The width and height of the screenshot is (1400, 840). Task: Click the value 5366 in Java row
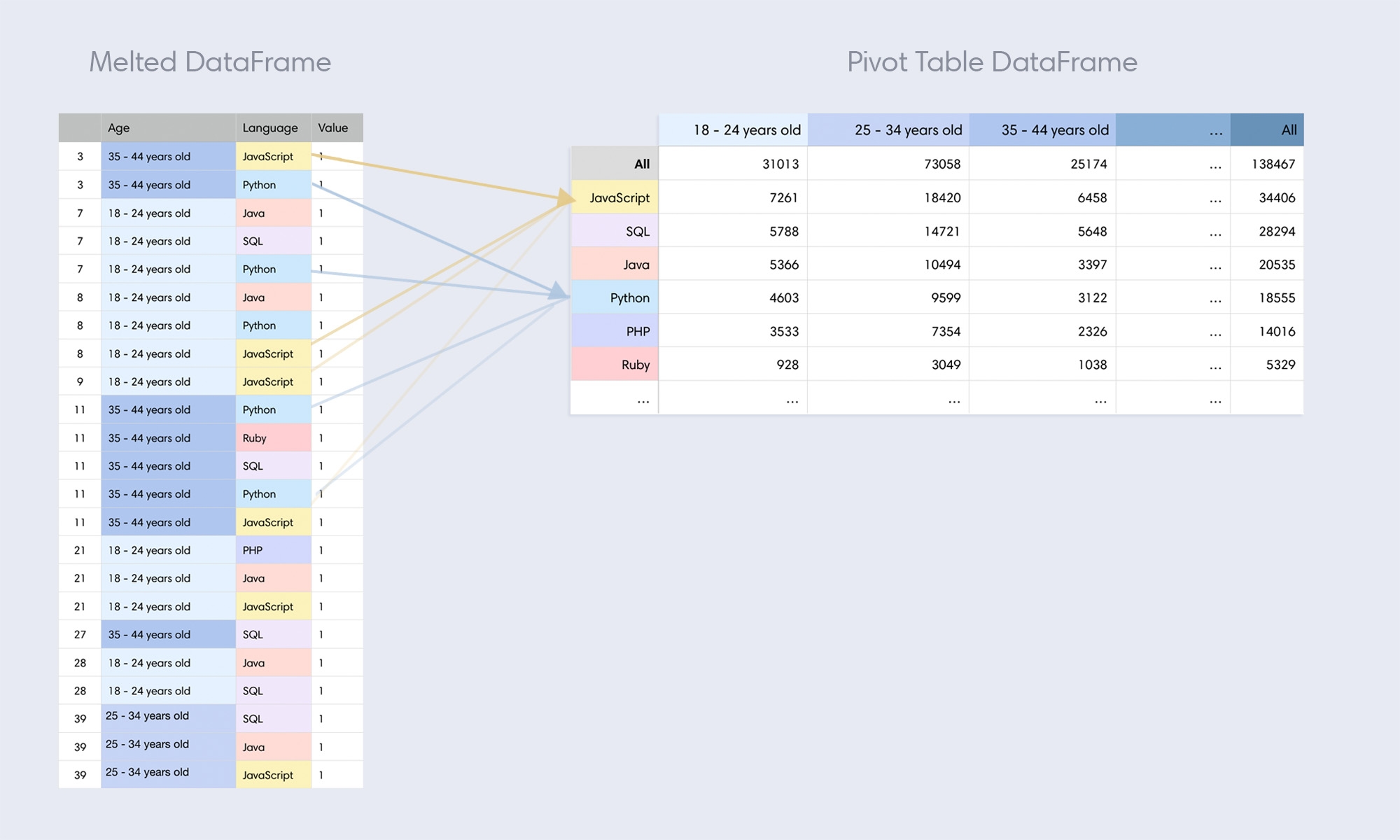coord(783,265)
